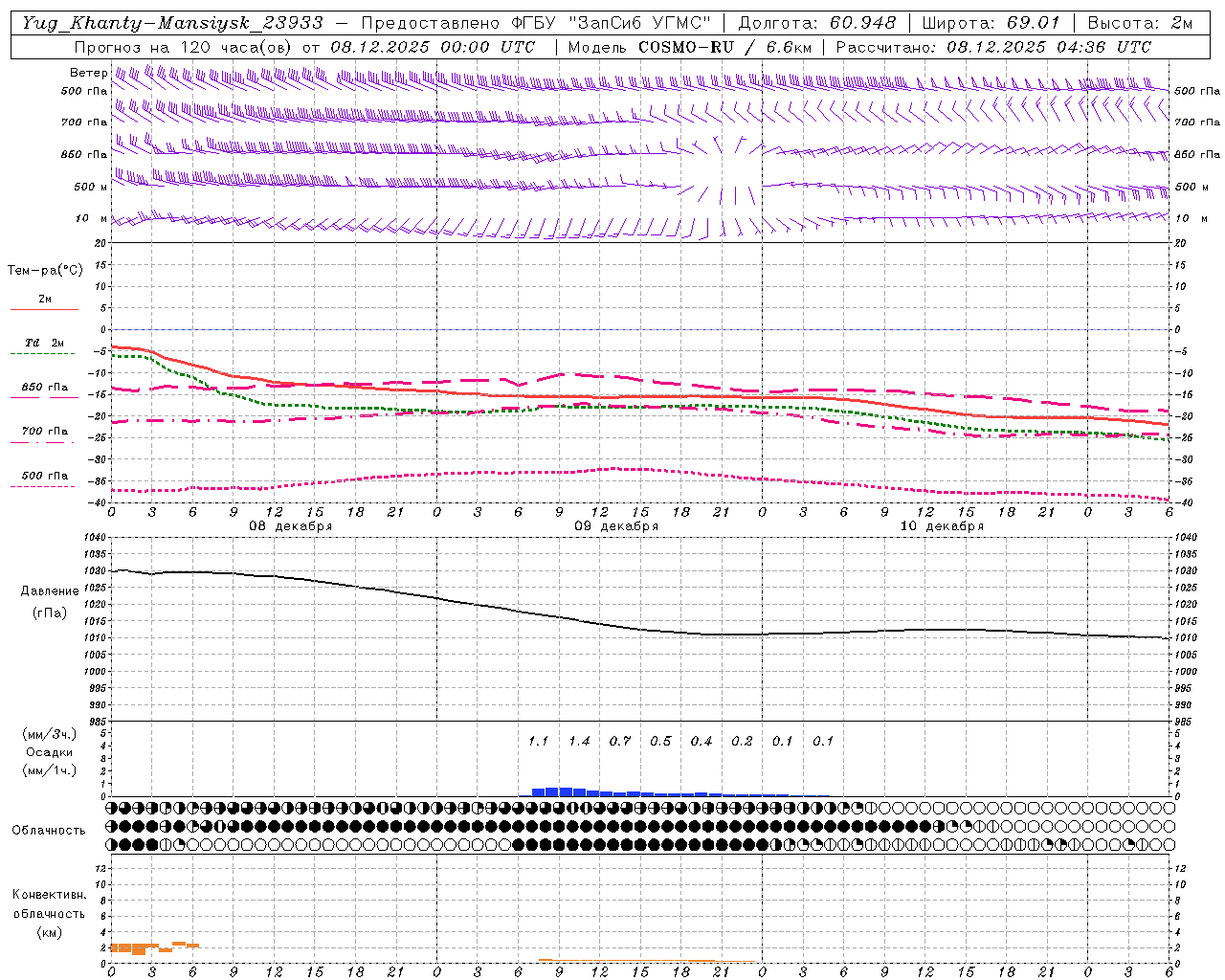Click the Осадки precipitation label
This screenshot has height=980, width=1225.
point(49,752)
